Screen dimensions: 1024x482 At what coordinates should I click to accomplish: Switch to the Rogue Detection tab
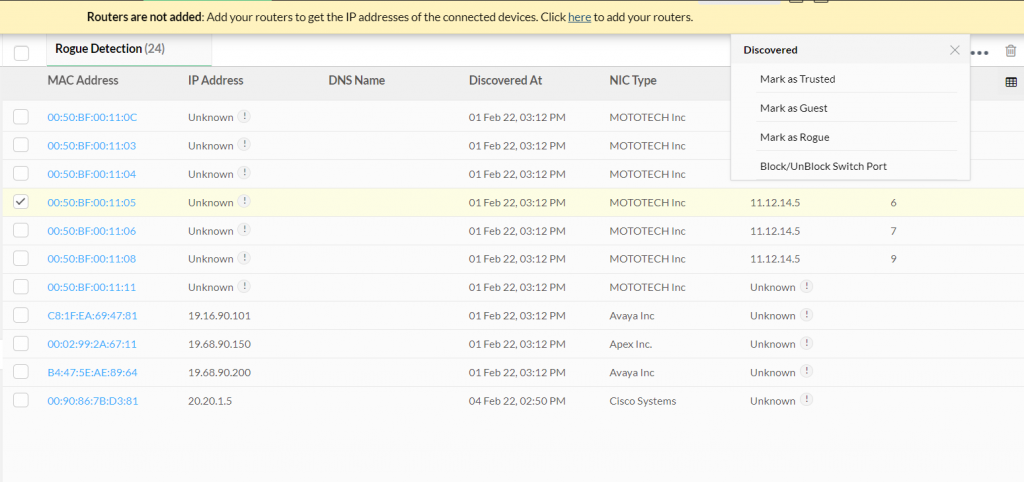coord(109,48)
